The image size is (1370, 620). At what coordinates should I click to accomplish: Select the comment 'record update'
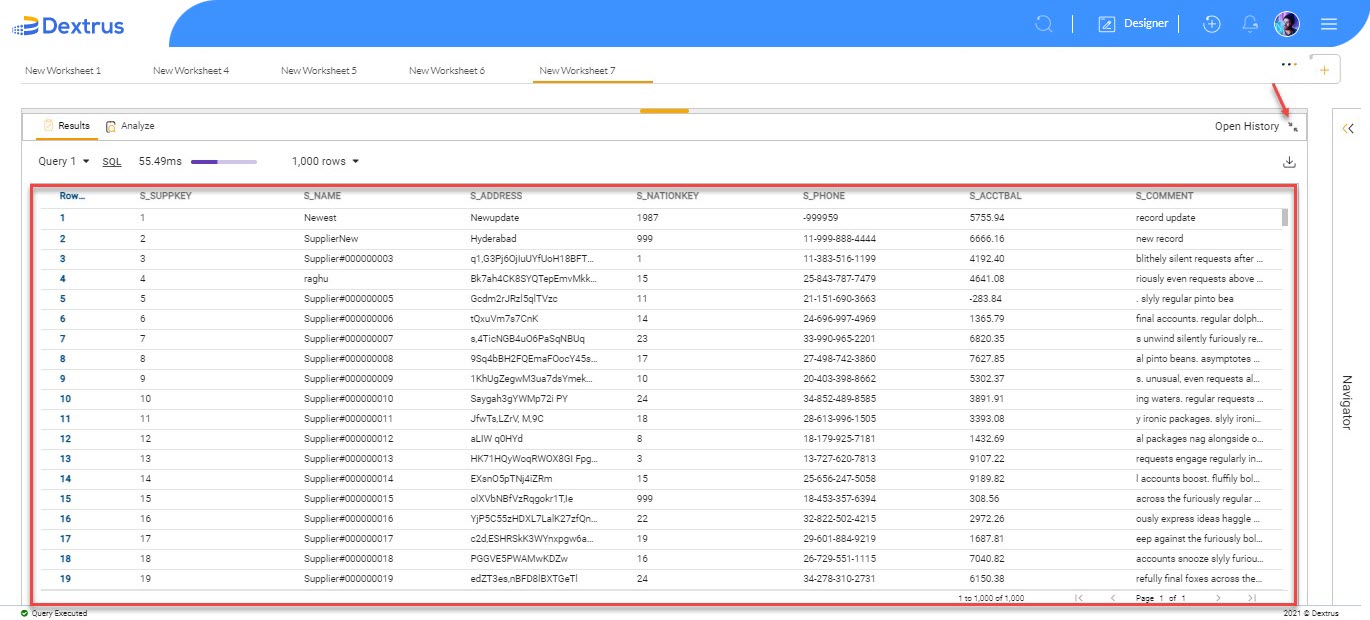[1166, 217]
